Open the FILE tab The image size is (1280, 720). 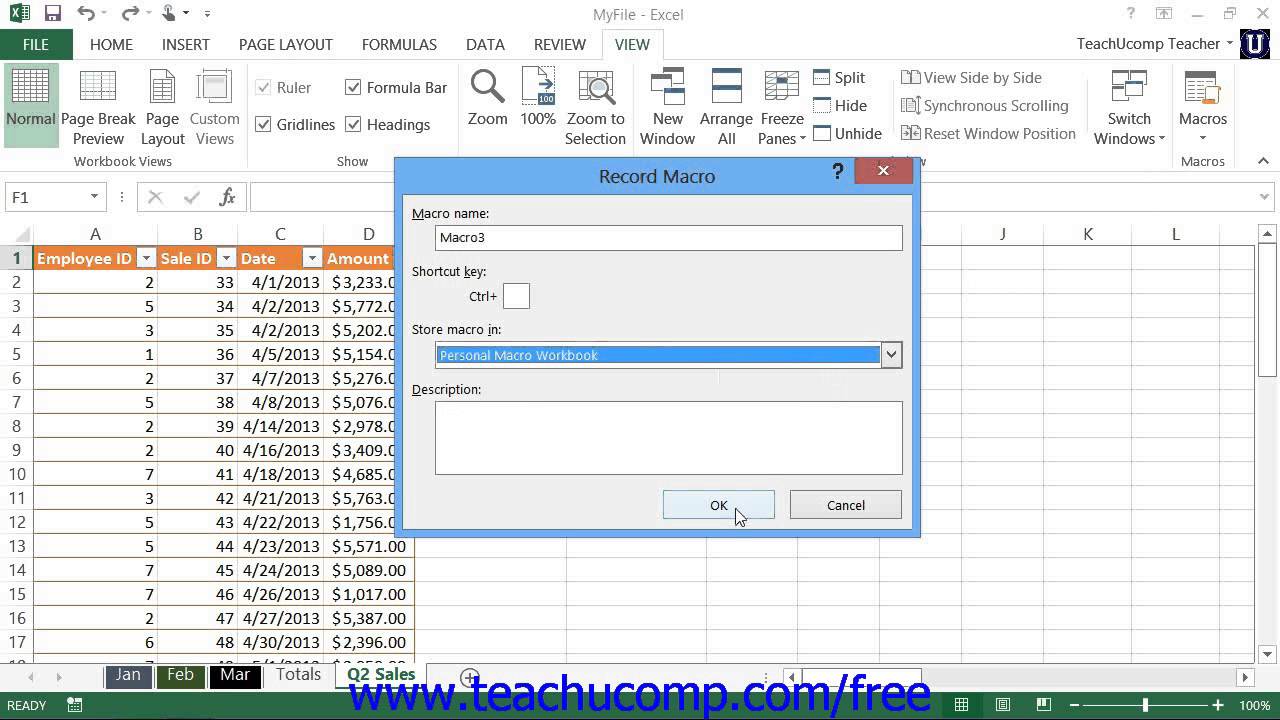[36, 44]
